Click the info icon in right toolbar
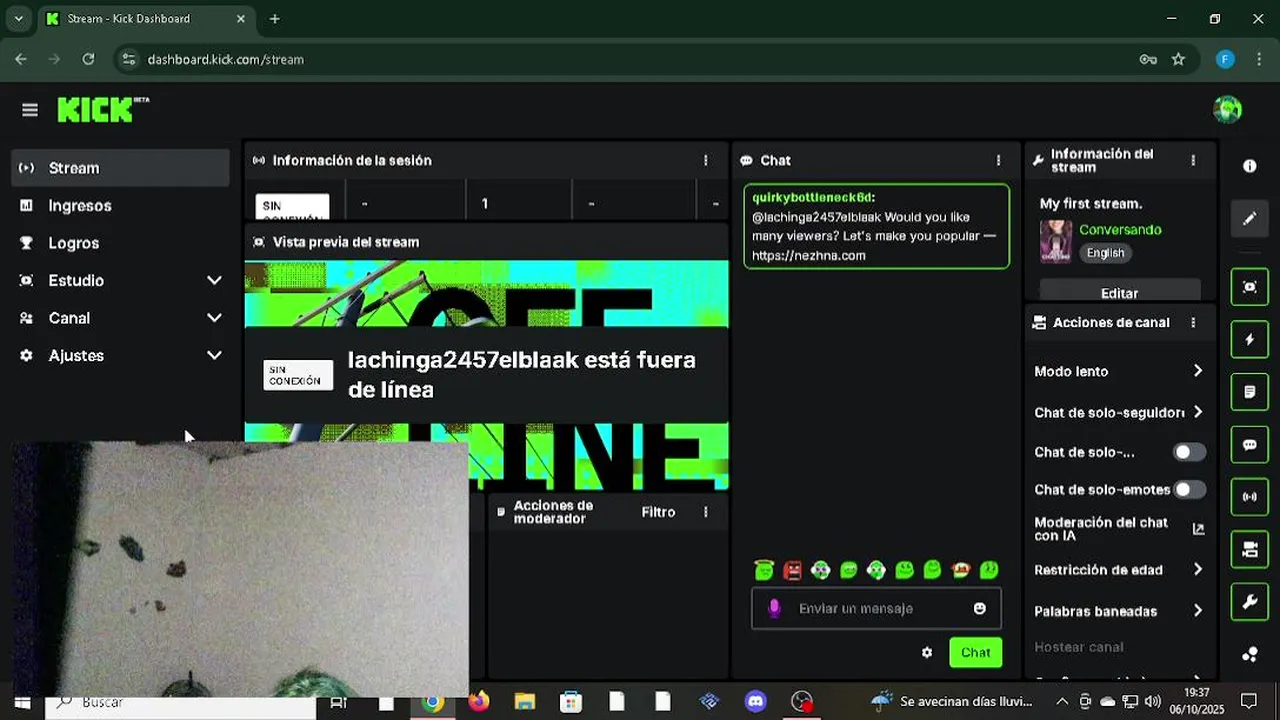The image size is (1280, 720). 1250,166
